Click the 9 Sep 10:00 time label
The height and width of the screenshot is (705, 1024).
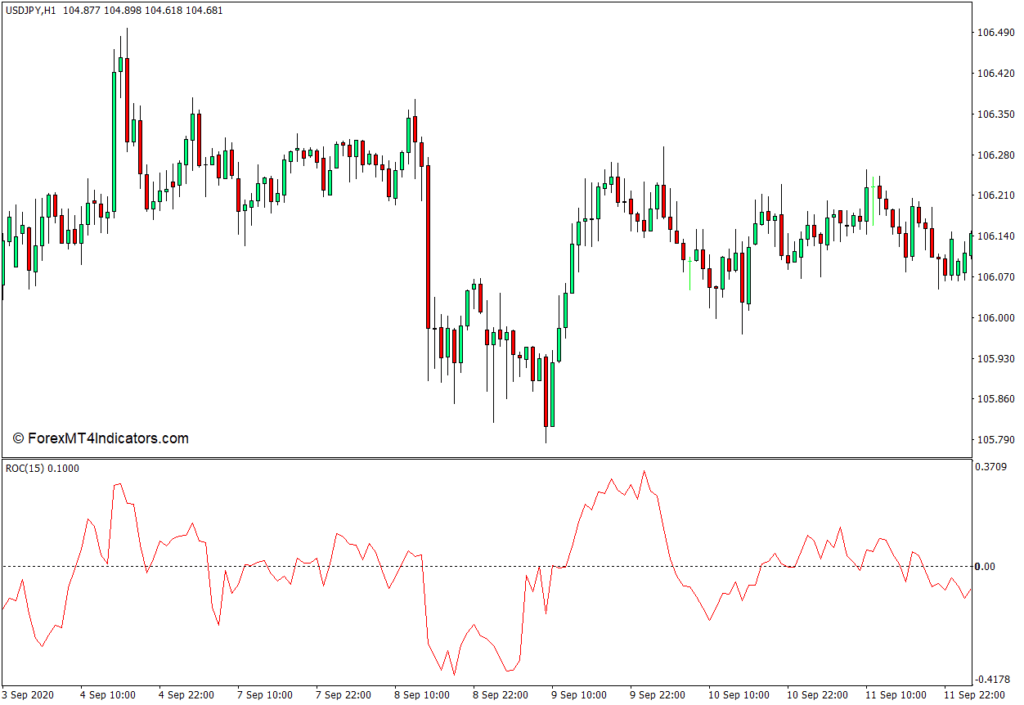[x=580, y=694]
